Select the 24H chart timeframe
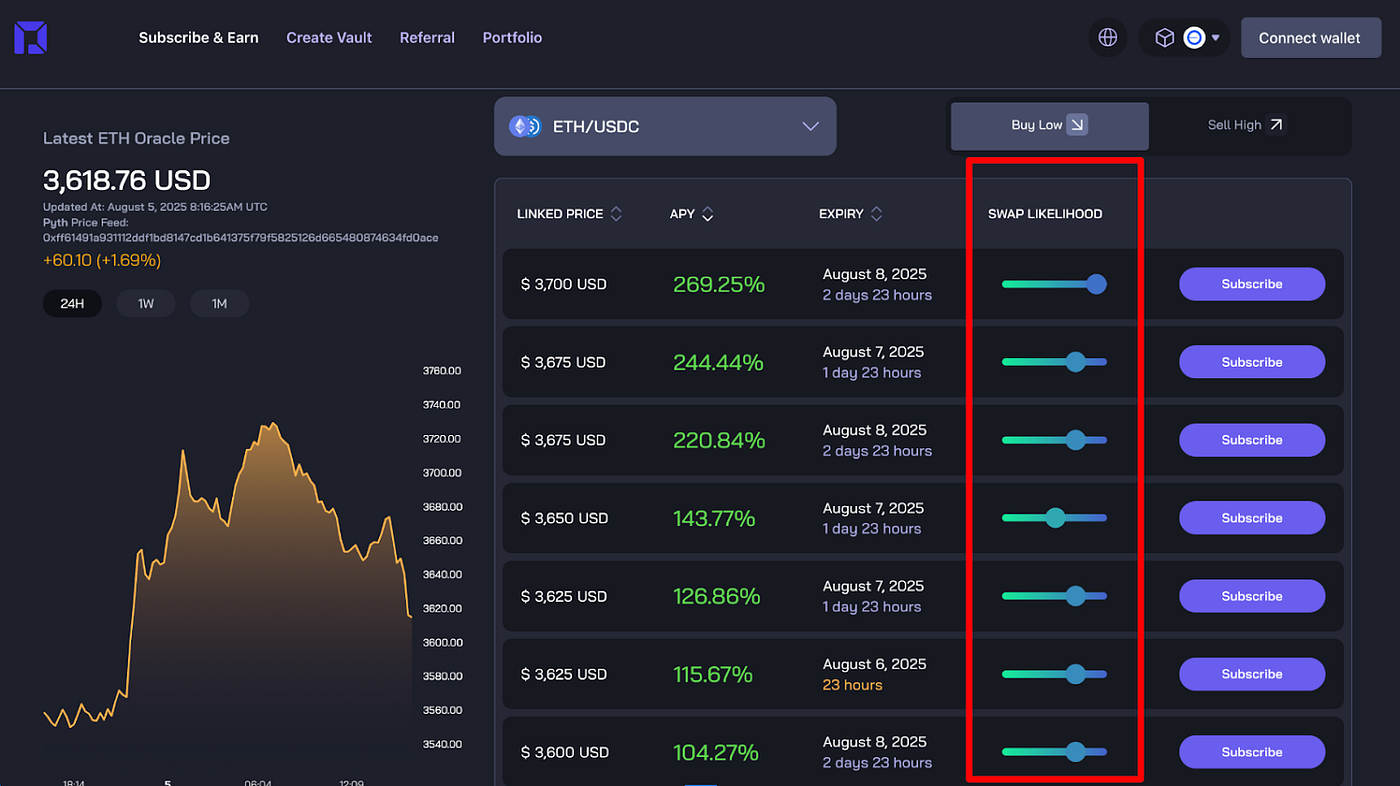1400x786 pixels. point(71,303)
